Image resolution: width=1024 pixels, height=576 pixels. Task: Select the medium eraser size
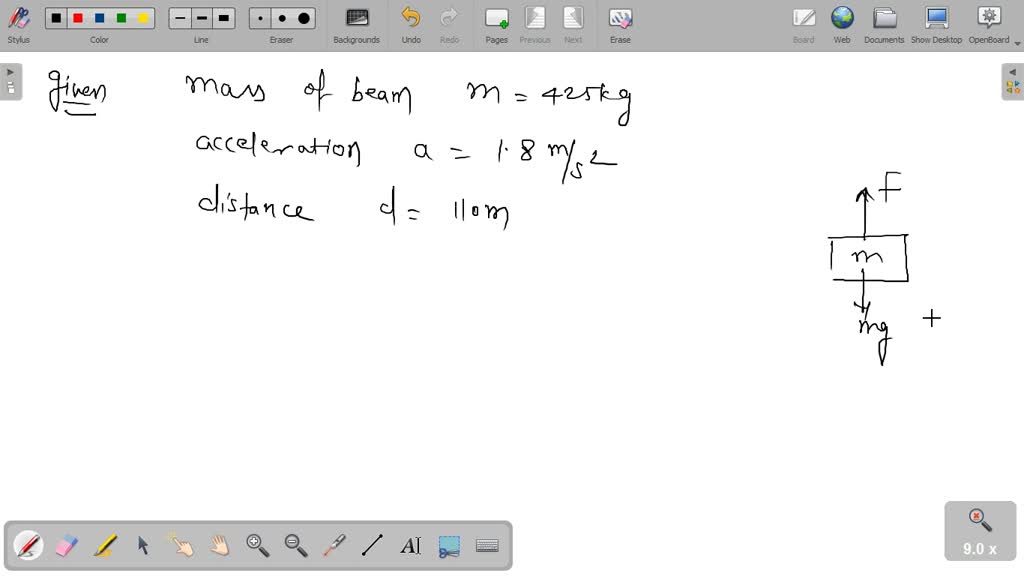pos(282,18)
